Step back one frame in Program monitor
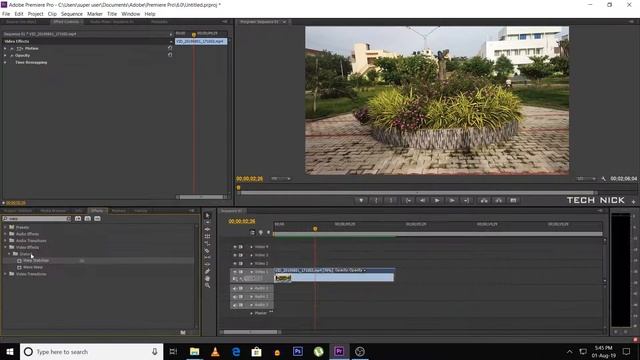640x360 pixels. (422, 200)
